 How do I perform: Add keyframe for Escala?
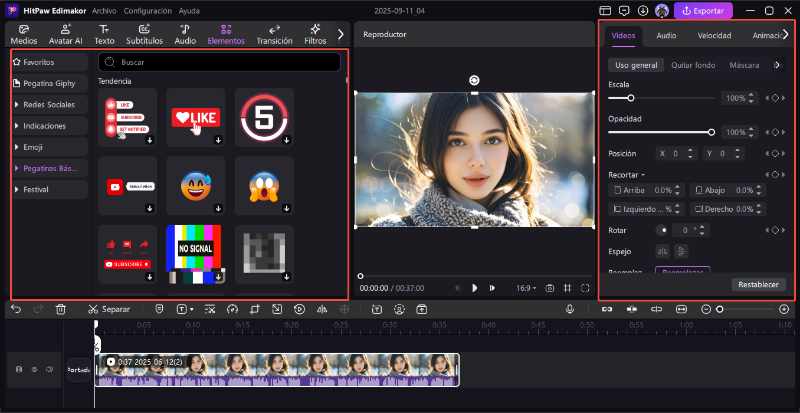click(x=775, y=98)
